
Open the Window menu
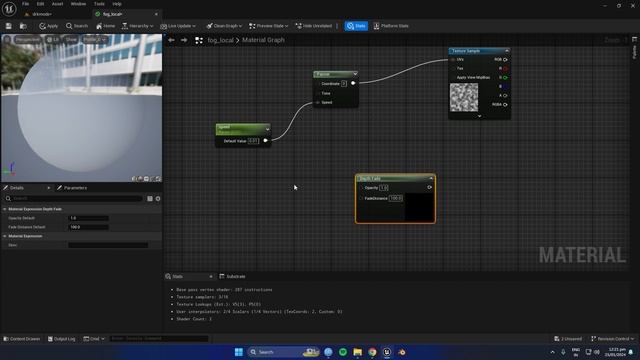pyautogui.click(x=78, y=4)
